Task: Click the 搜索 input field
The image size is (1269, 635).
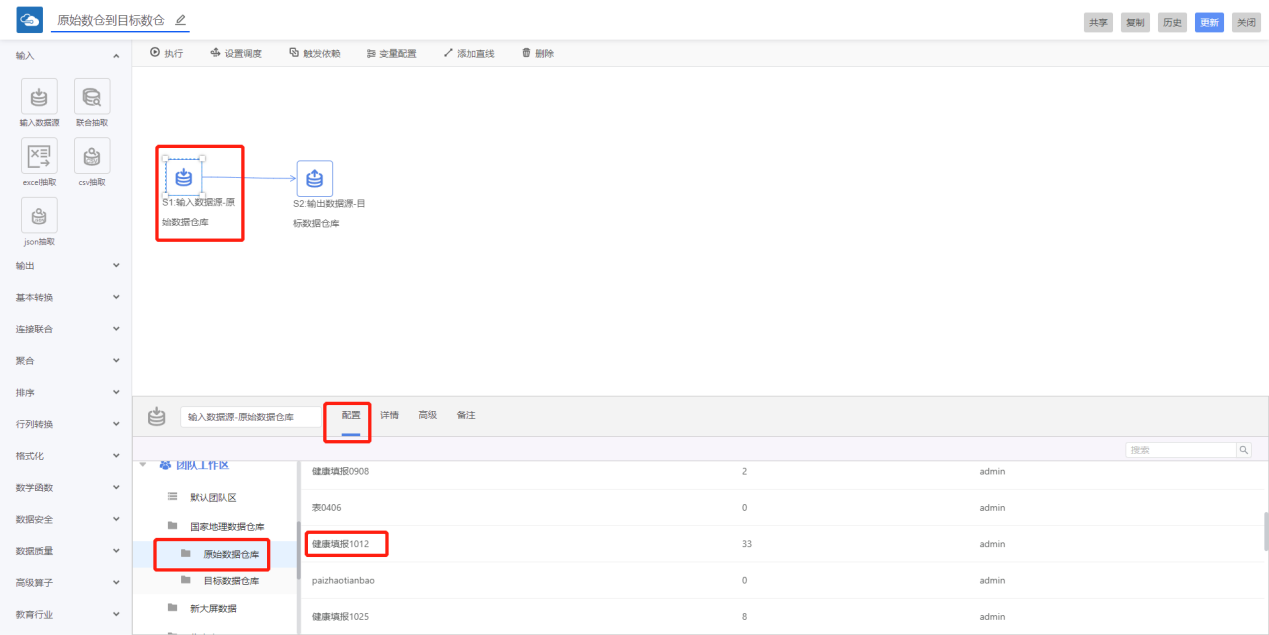Action: 1180,450
